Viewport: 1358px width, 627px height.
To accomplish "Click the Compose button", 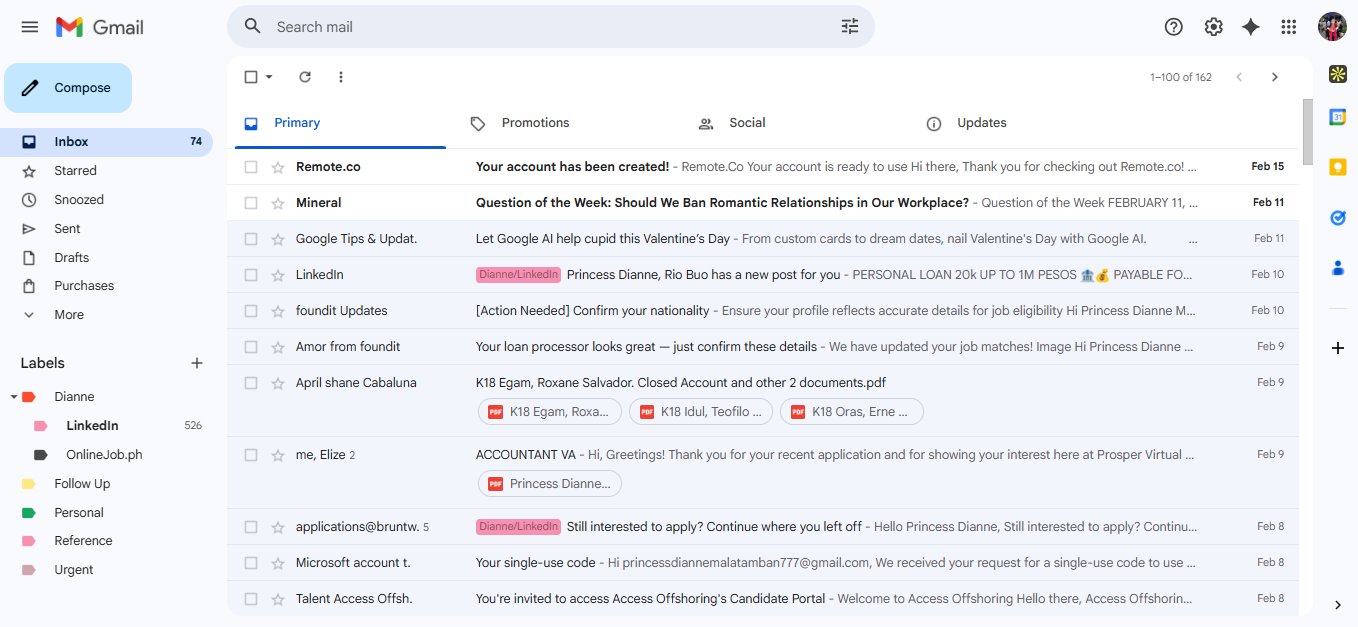I will [68, 88].
